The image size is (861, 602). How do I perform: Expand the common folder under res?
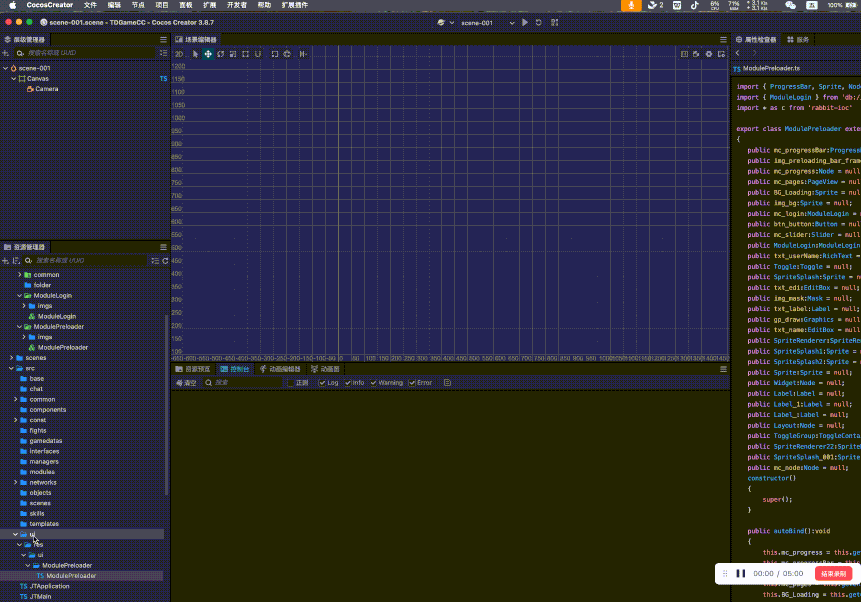pyautogui.click(x=20, y=275)
